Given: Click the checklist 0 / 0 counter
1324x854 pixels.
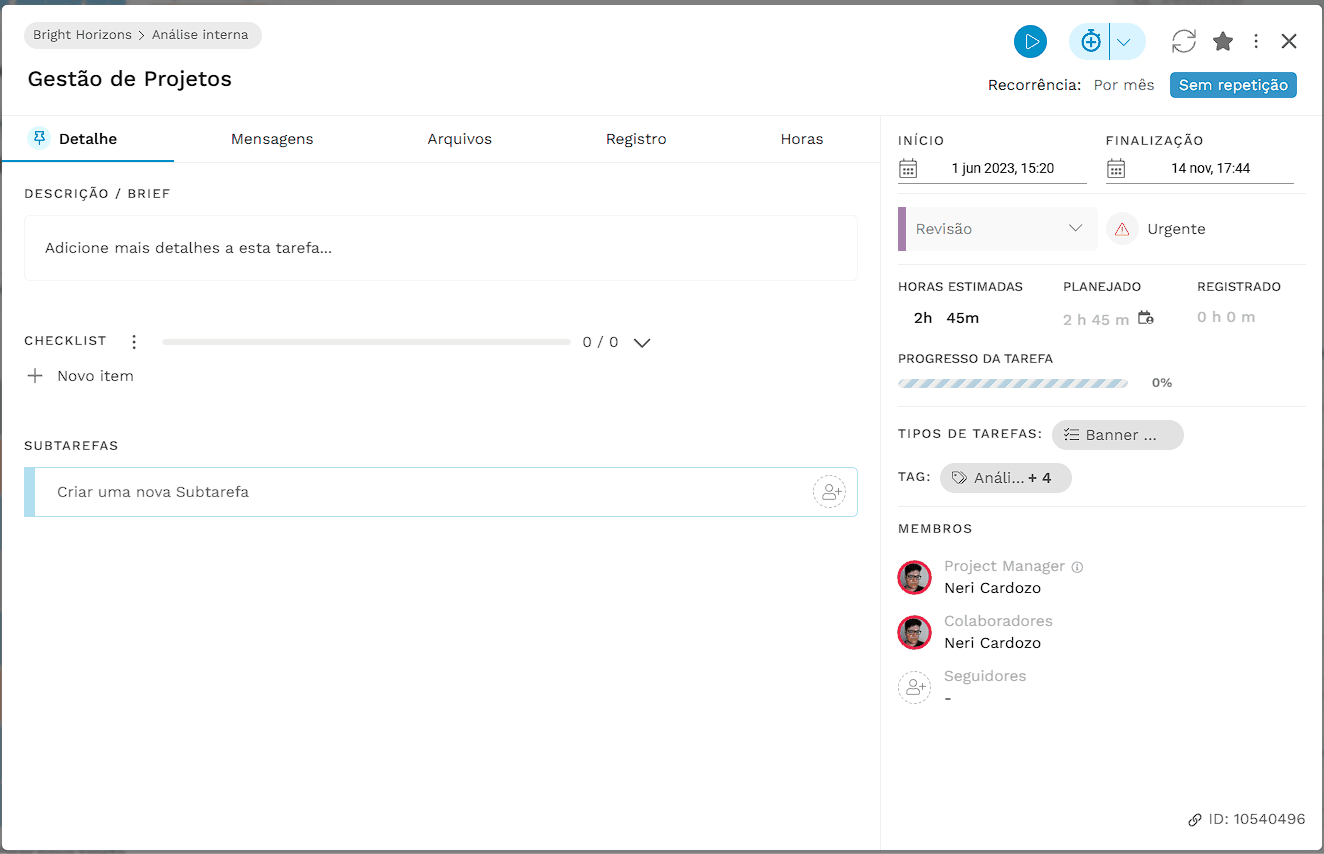Looking at the screenshot, I should tap(600, 342).
